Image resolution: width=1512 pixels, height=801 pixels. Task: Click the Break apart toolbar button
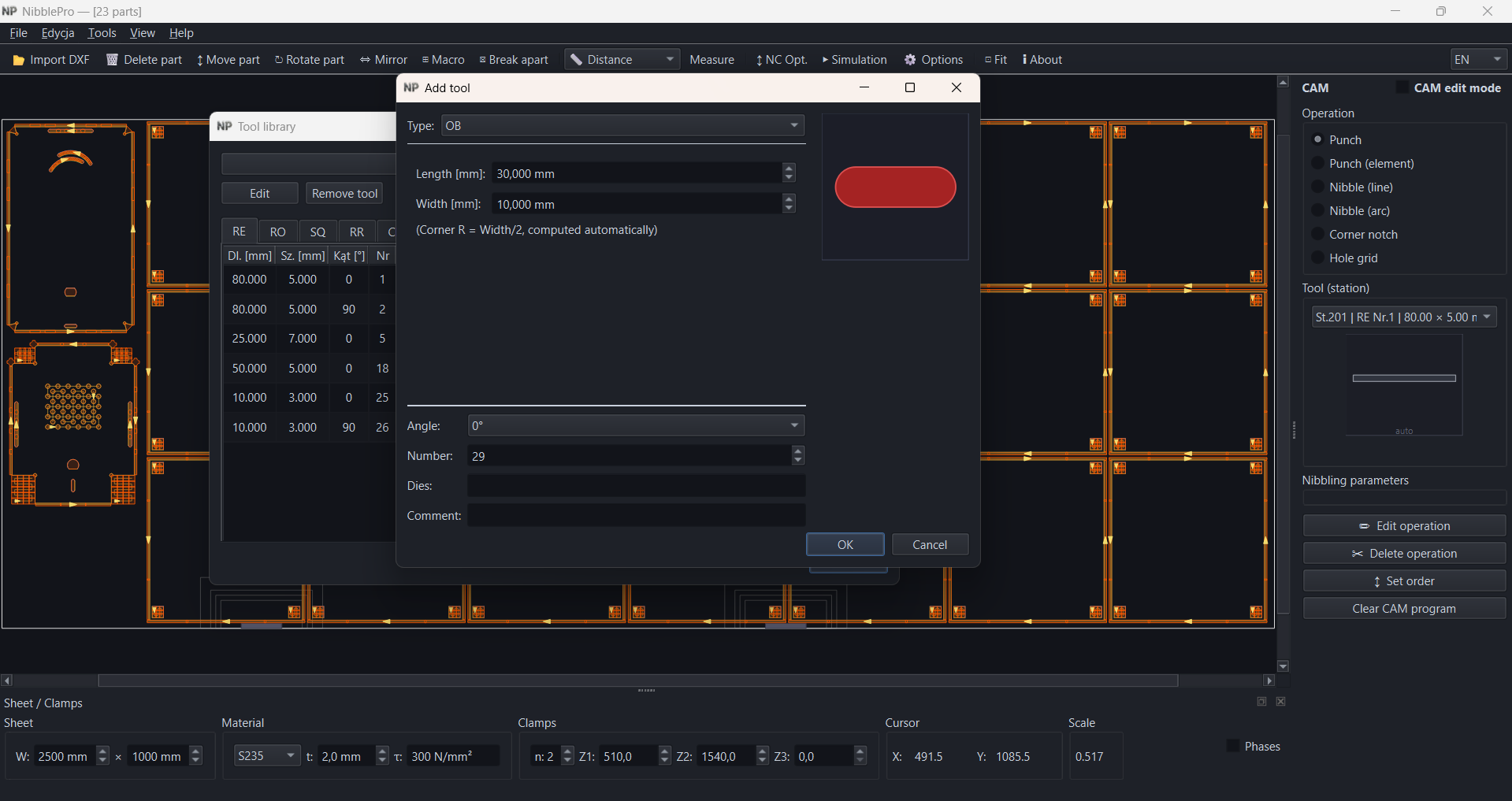pos(514,60)
